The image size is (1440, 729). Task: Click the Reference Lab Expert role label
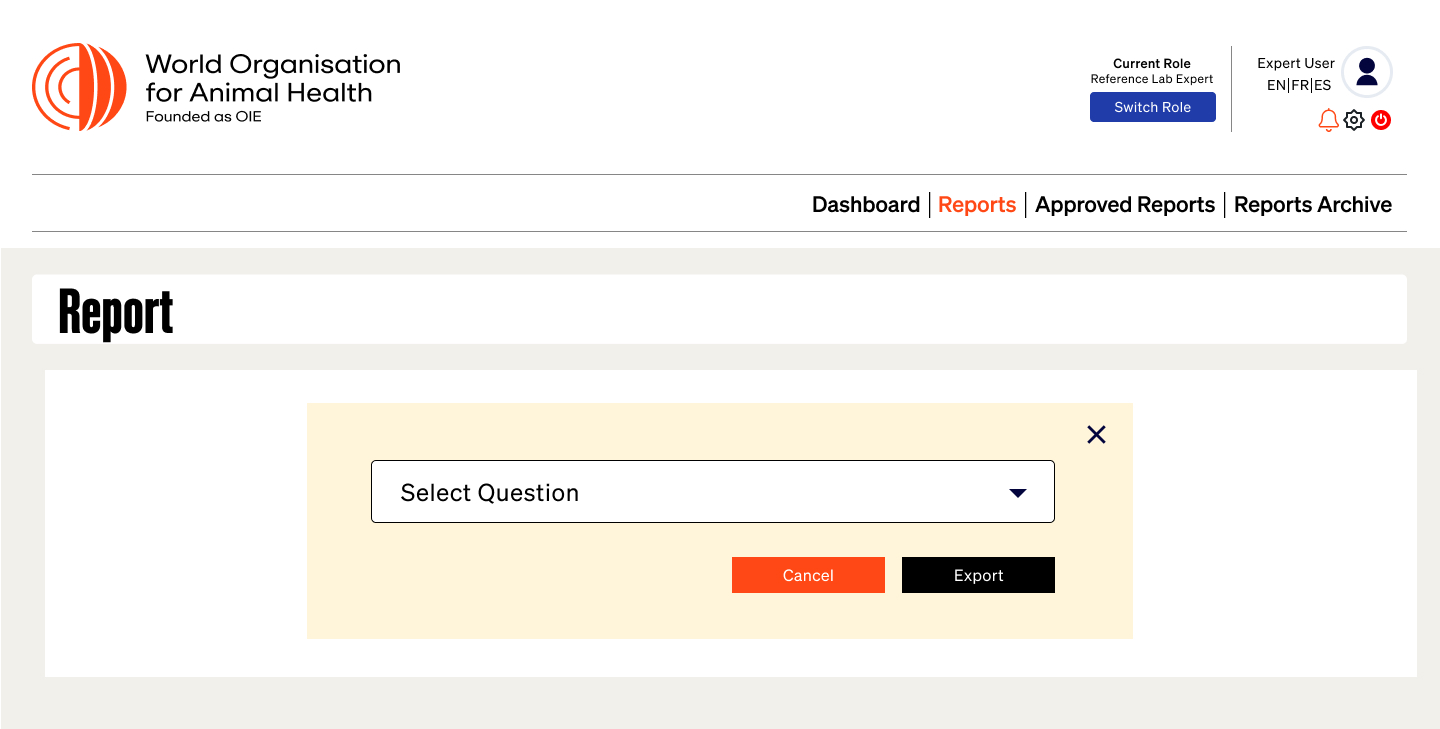(x=1152, y=79)
